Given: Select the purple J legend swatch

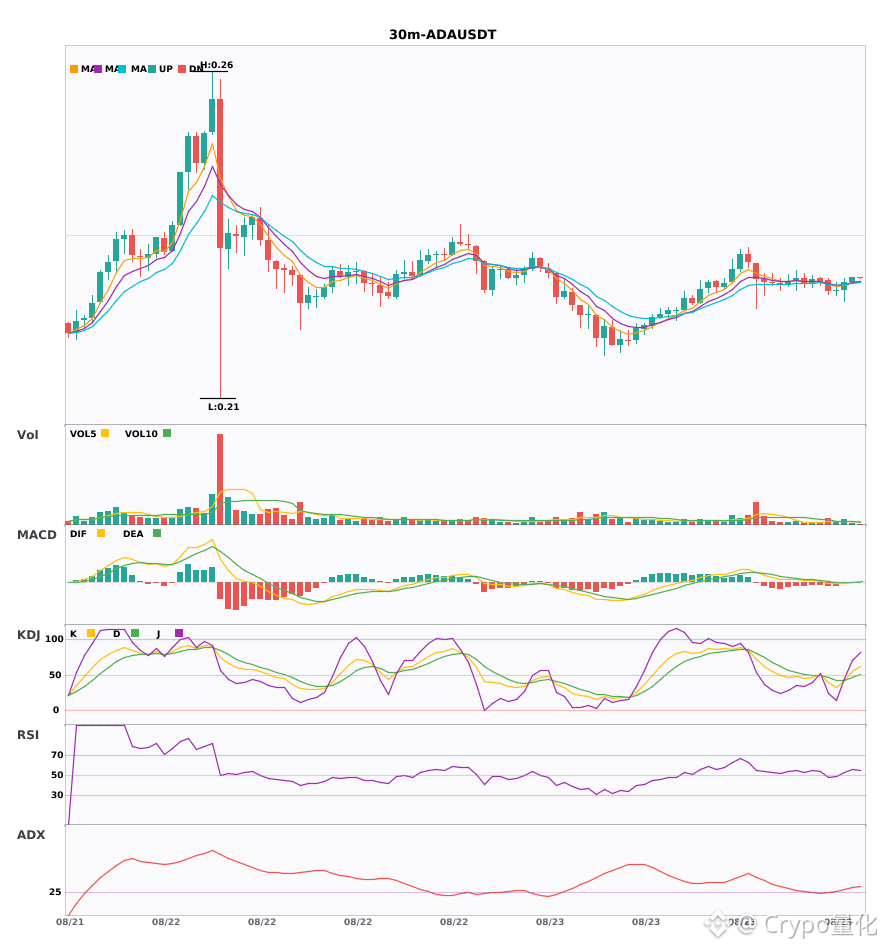Looking at the screenshot, I should coord(179,633).
